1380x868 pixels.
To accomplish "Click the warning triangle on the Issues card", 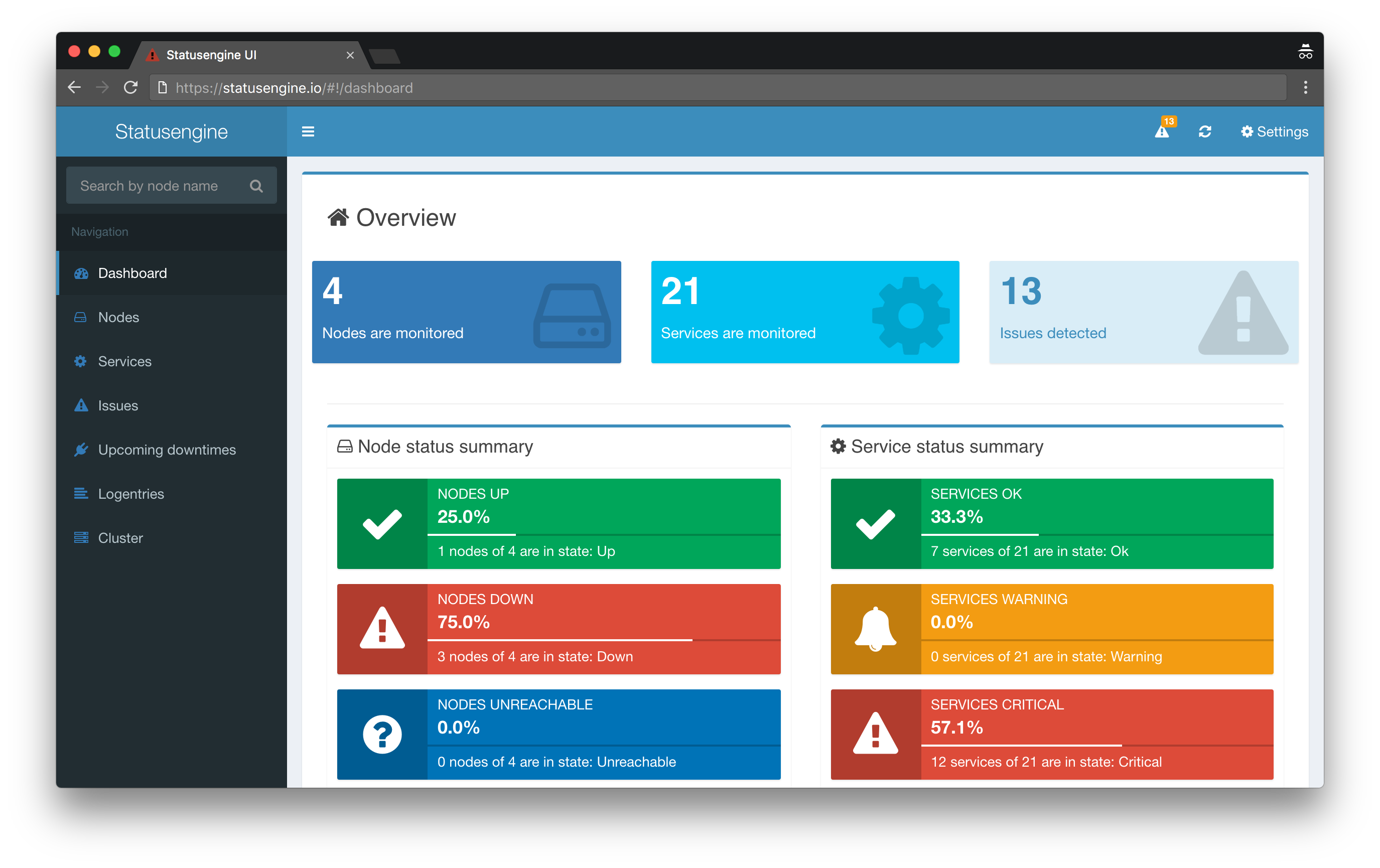I will [1243, 313].
